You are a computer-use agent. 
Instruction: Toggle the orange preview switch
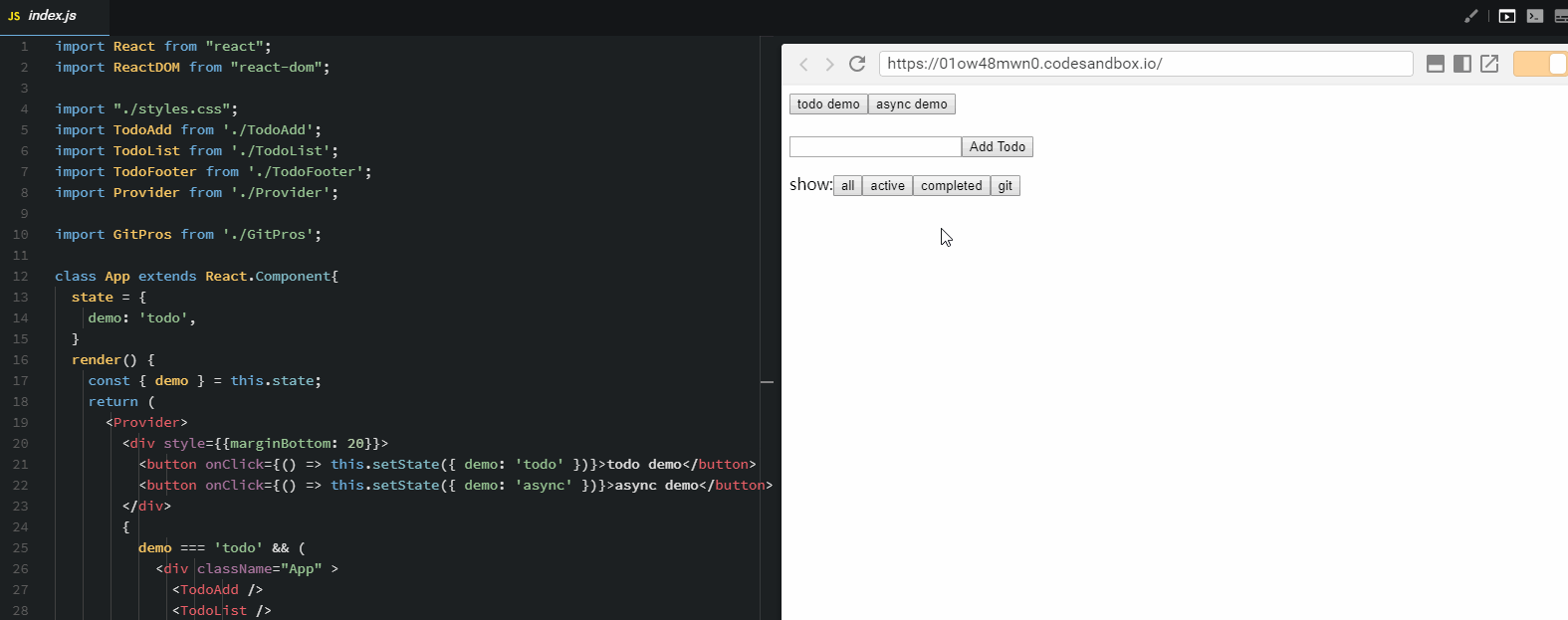click(1540, 64)
